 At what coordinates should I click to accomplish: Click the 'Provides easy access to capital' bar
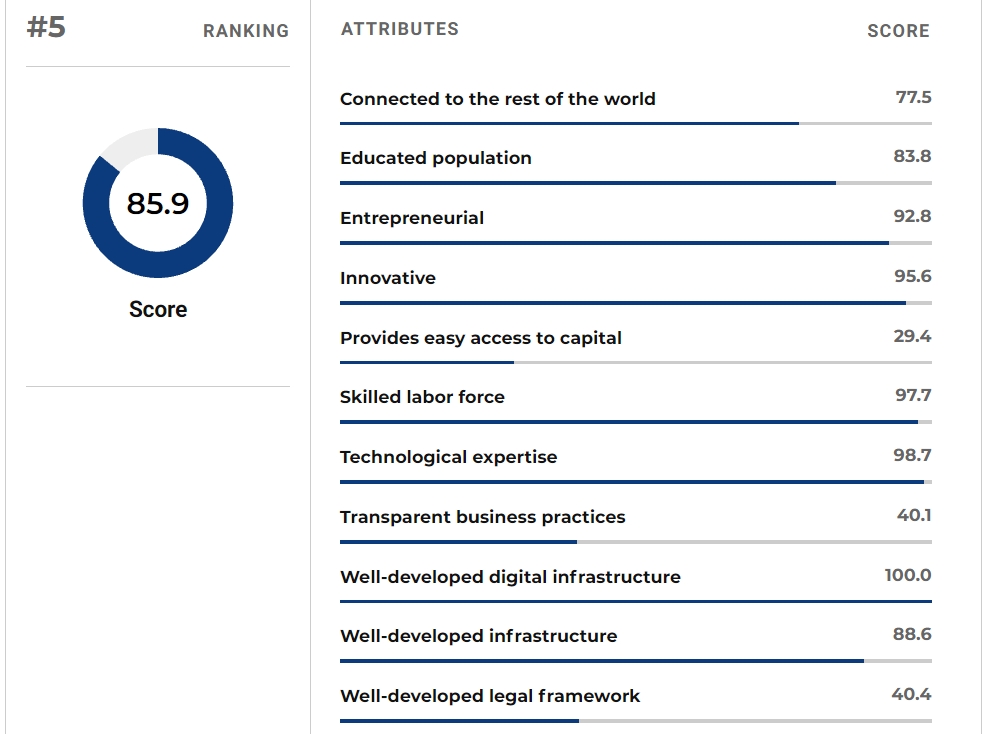636,362
